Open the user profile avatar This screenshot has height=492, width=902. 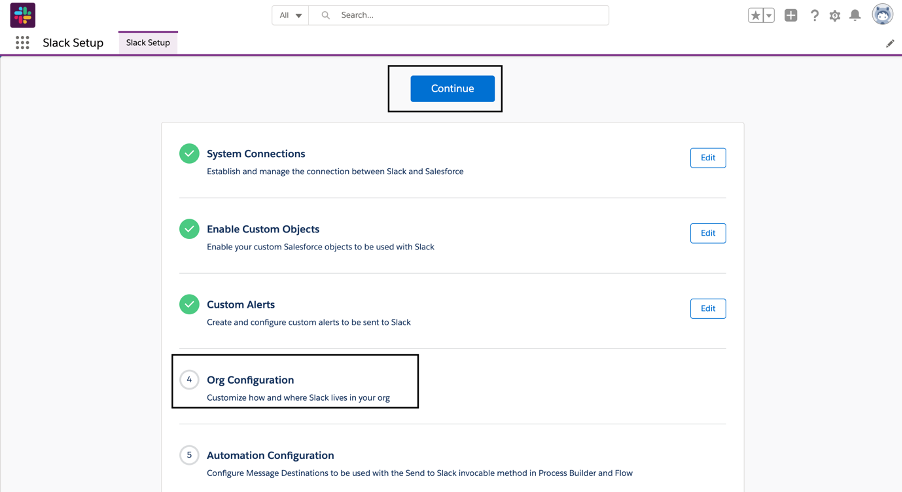[882, 14]
